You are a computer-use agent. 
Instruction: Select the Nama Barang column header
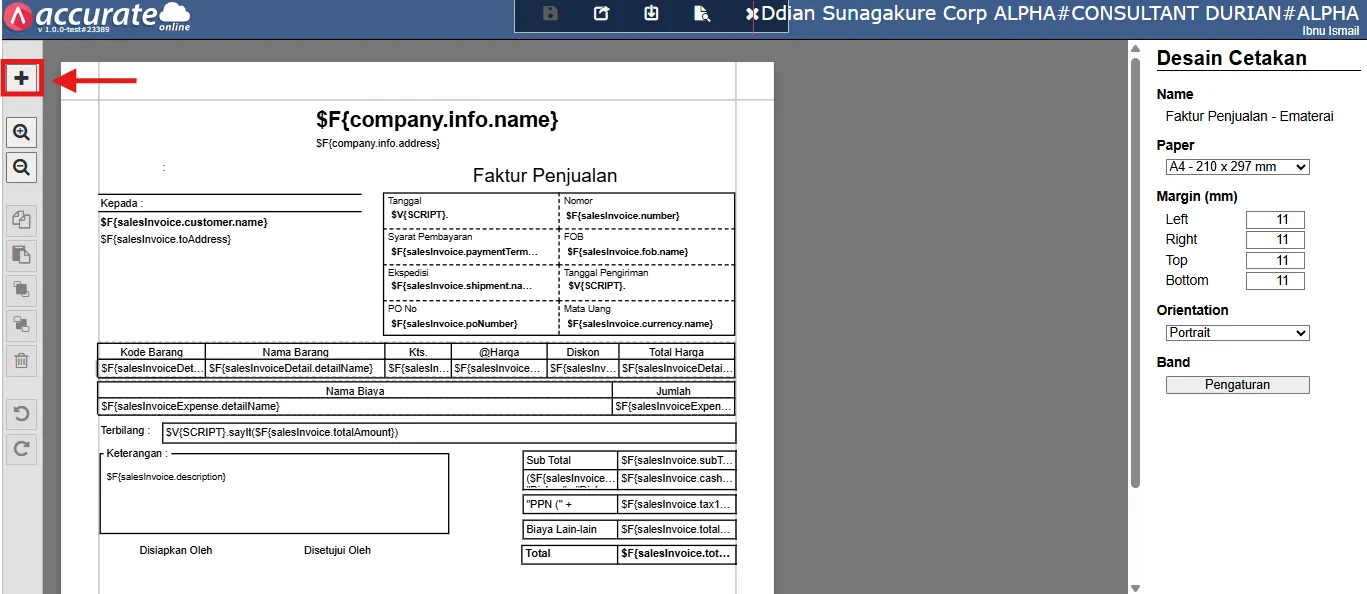pyautogui.click(x=295, y=352)
